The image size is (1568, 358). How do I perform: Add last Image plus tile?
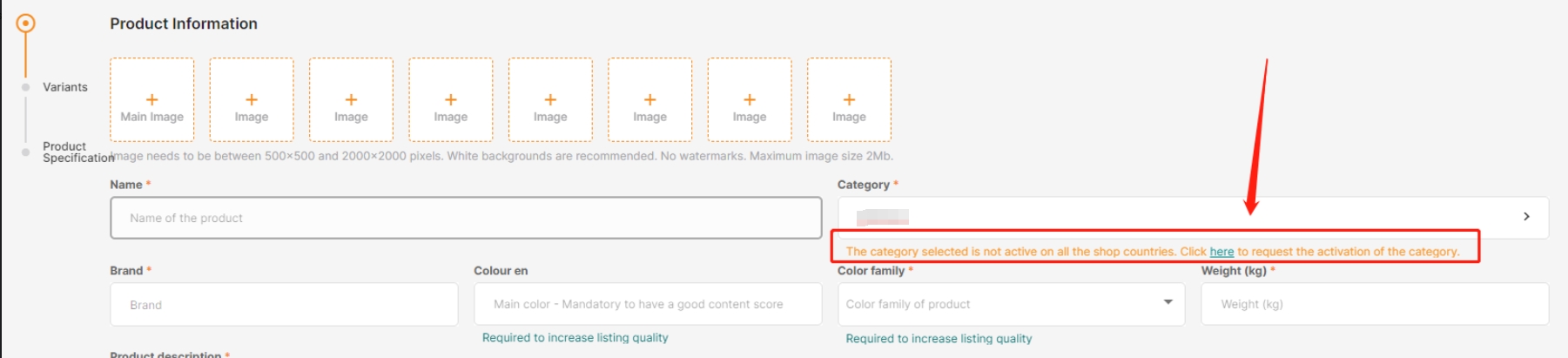click(849, 99)
